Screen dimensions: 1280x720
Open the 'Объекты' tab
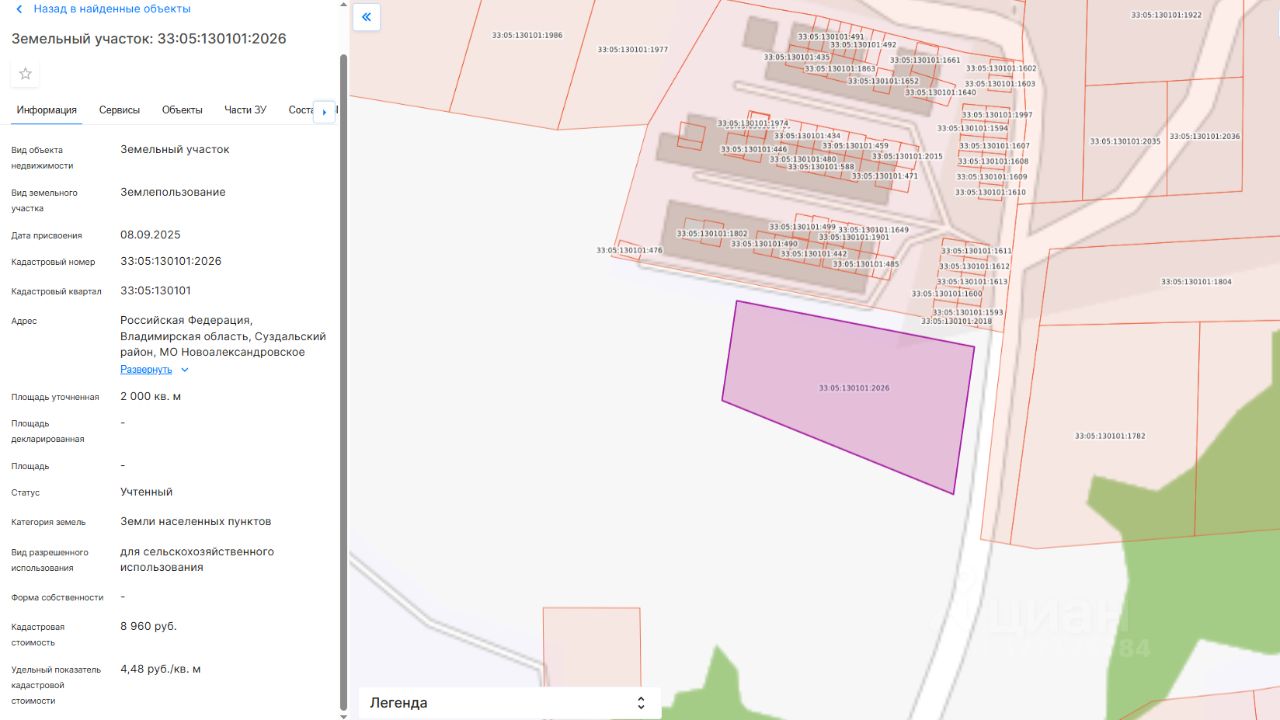(x=182, y=110)
